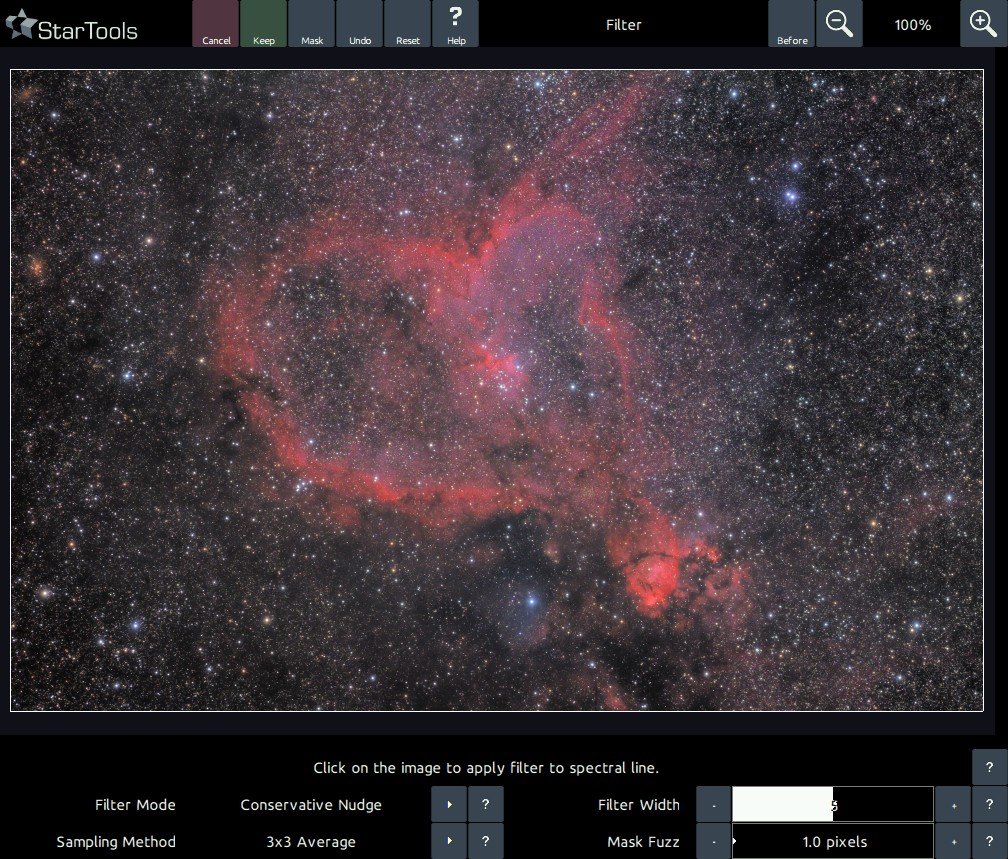Change Sampling Method using its arrow button
This screenshot has height=859, width=1008.
coord(449,842)
